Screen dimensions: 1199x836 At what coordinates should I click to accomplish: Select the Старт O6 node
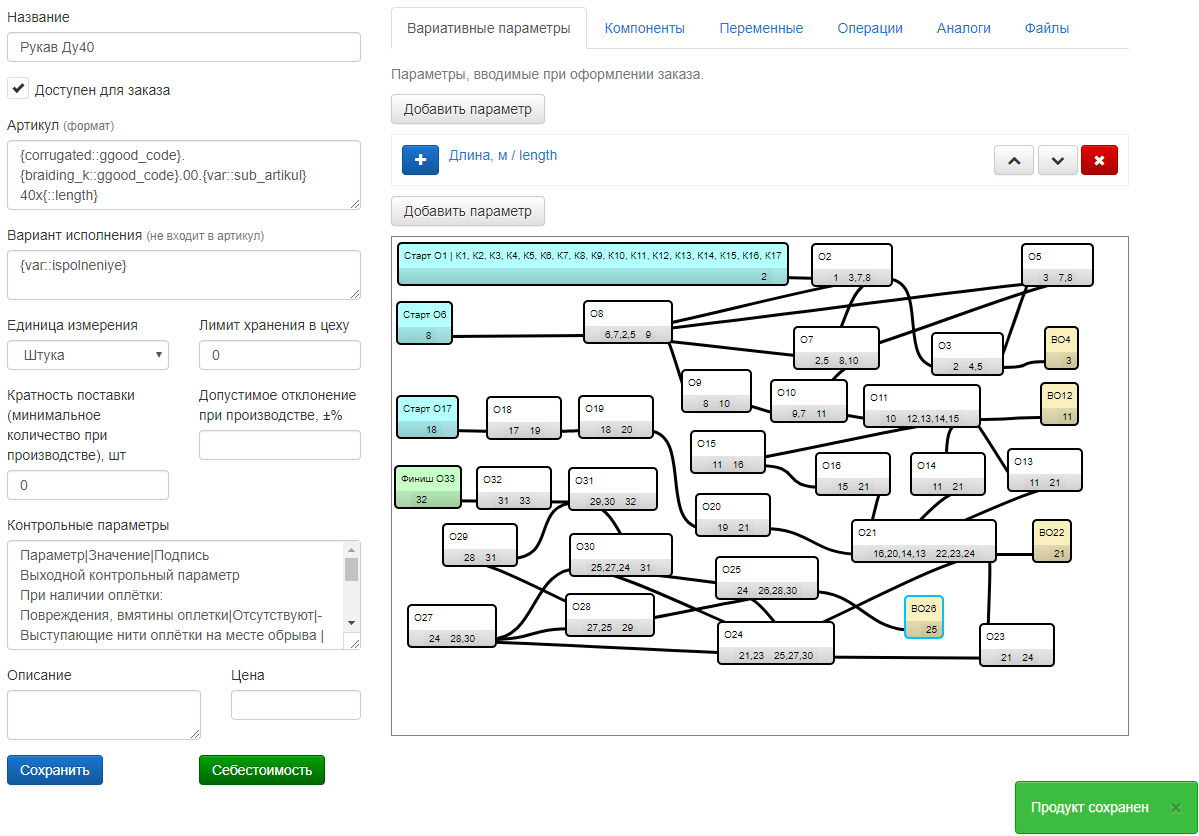point(425,323)
